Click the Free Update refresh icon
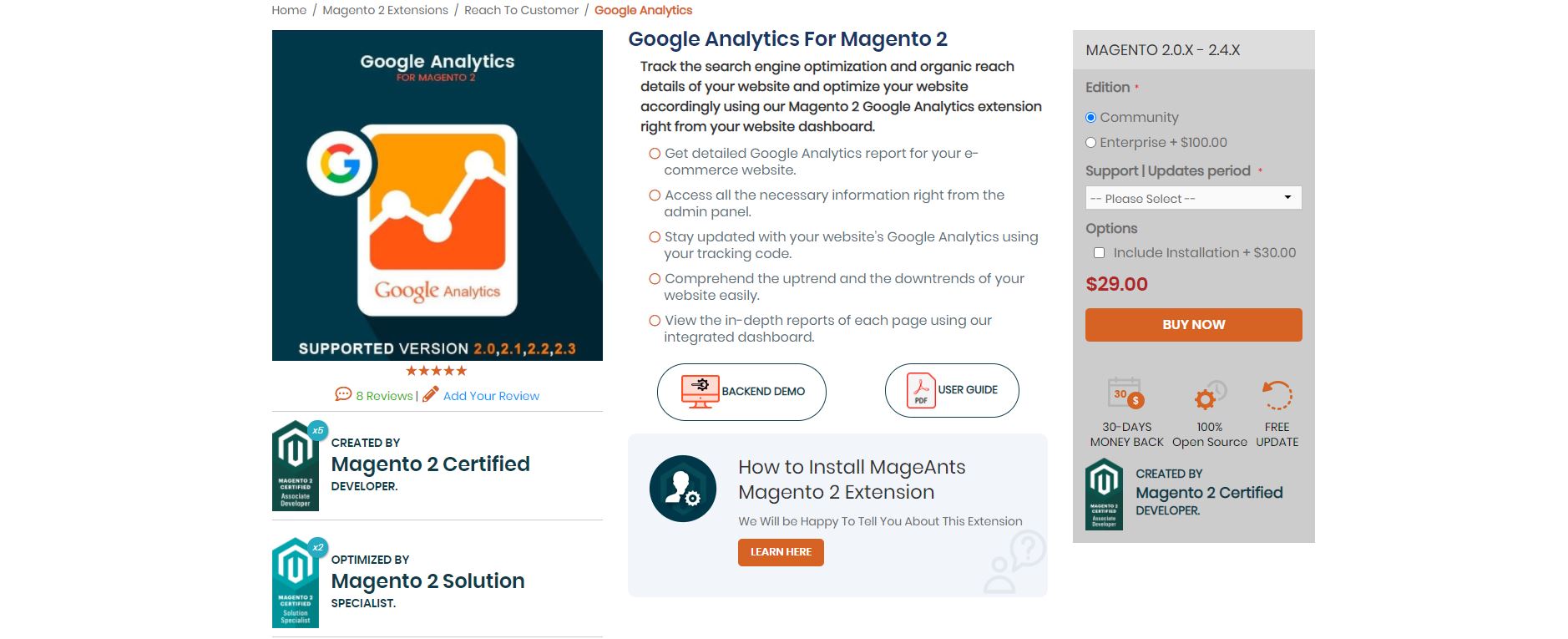The height and width of the screenshot is (639, 1568). click(1277, 395)
